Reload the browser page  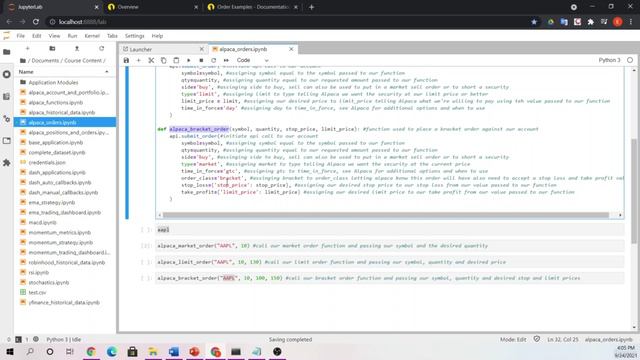(36, 22)
